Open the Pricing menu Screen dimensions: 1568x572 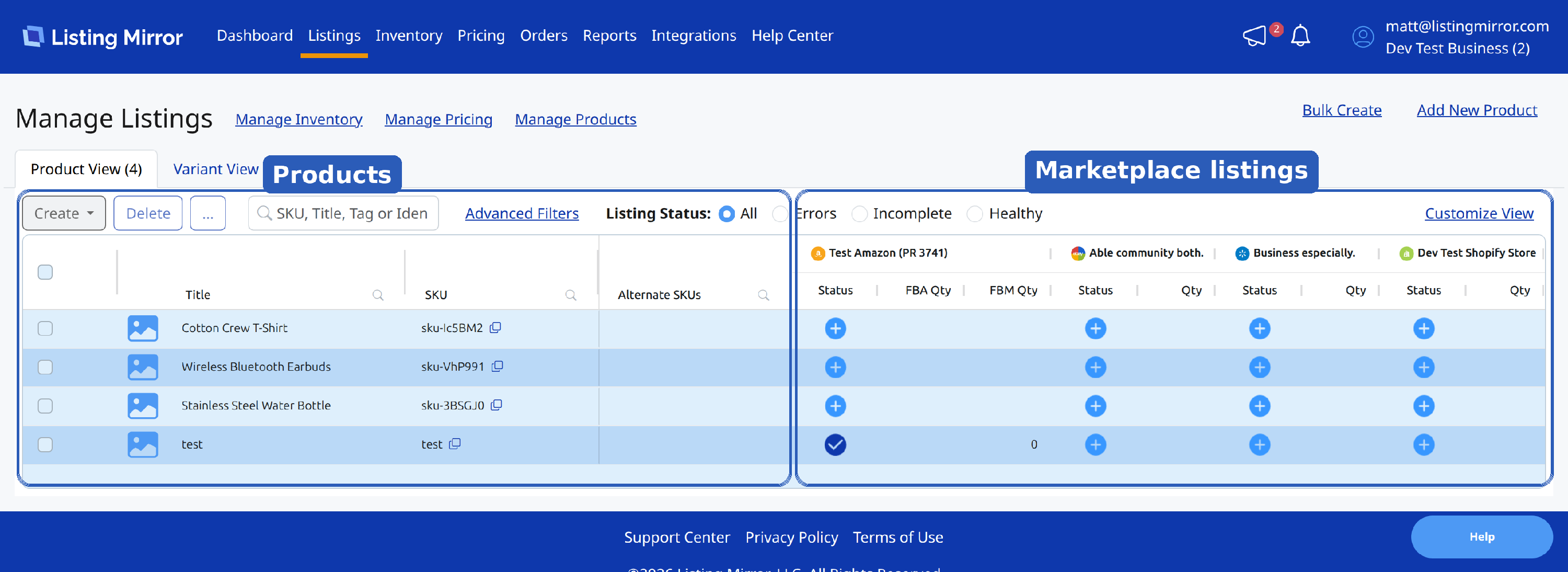coord(481,36)
